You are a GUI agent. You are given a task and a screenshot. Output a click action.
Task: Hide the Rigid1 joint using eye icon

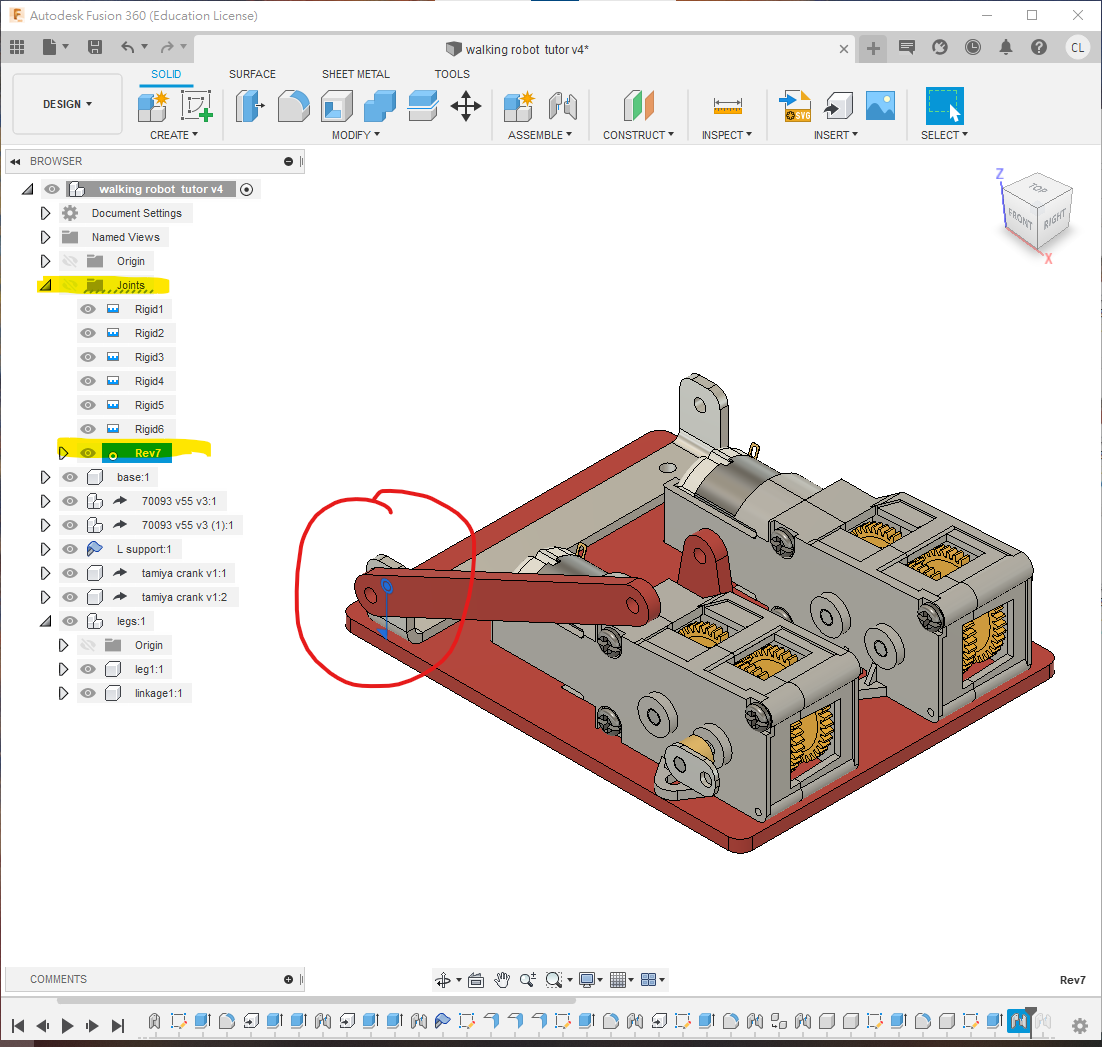pyautogui.click(x=88, y=309)
